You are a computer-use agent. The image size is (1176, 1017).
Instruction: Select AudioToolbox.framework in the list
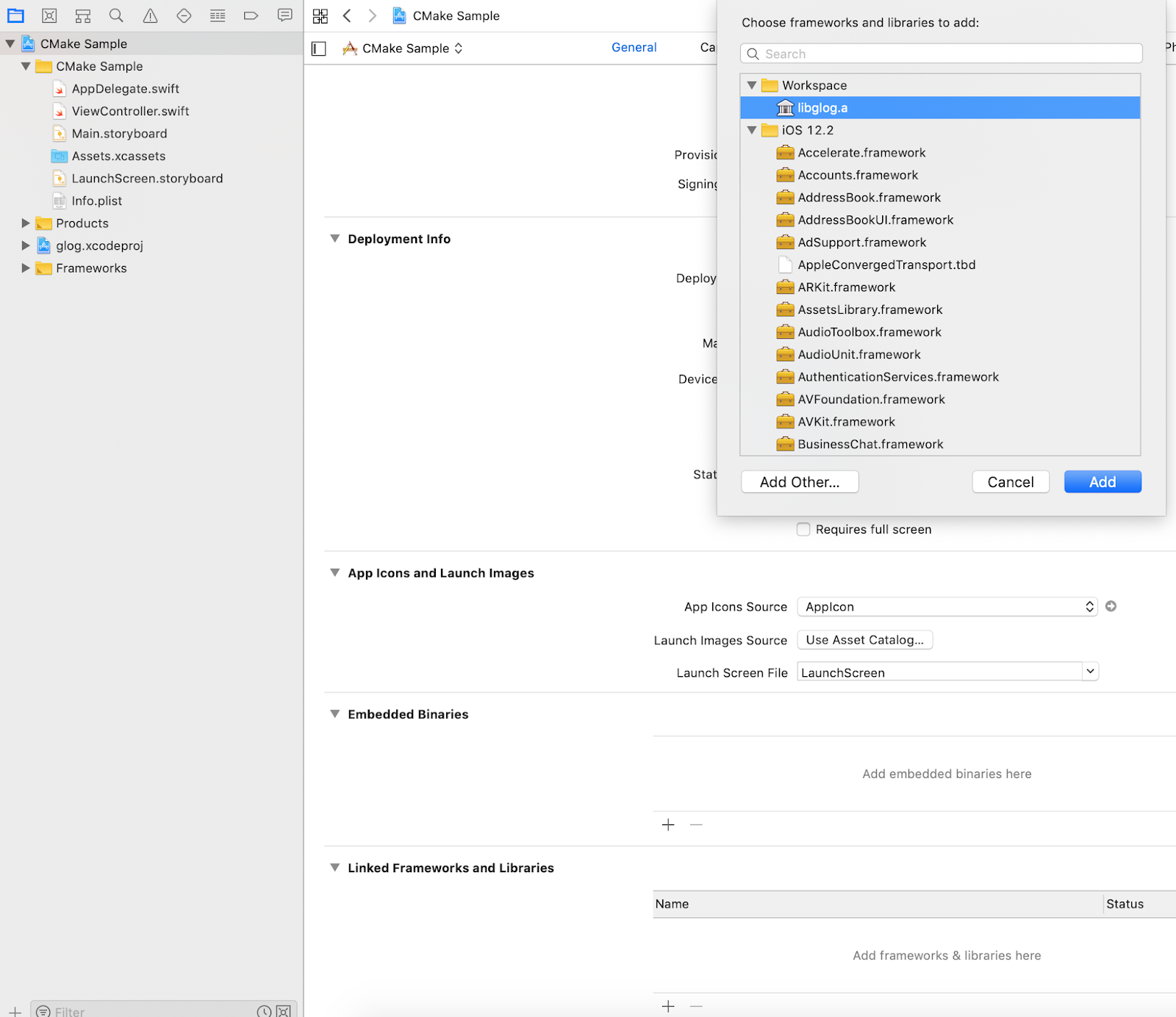tap(940, 332)
